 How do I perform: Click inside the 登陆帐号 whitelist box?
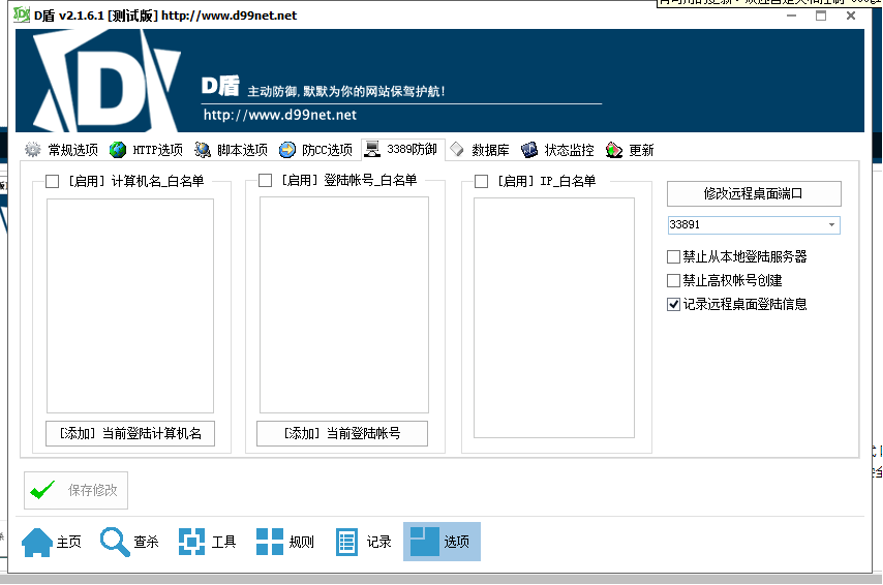click(x=344, y=305)
